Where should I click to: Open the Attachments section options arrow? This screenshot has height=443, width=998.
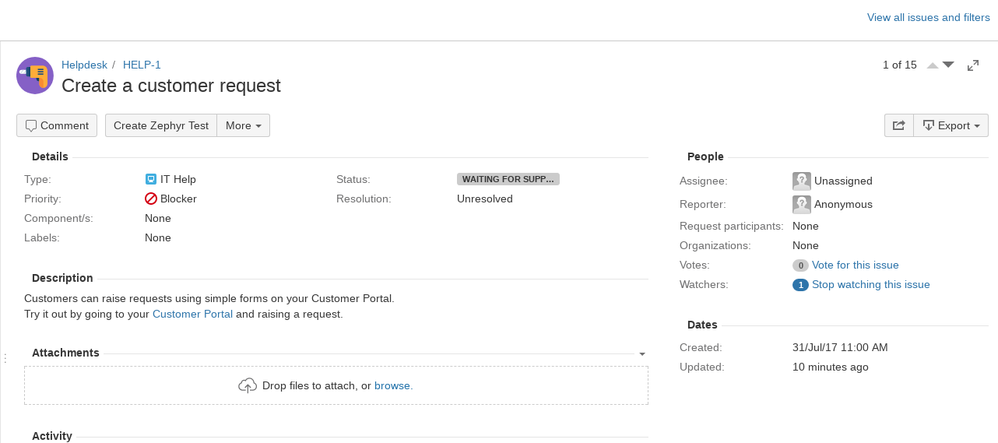click(642, 354)
